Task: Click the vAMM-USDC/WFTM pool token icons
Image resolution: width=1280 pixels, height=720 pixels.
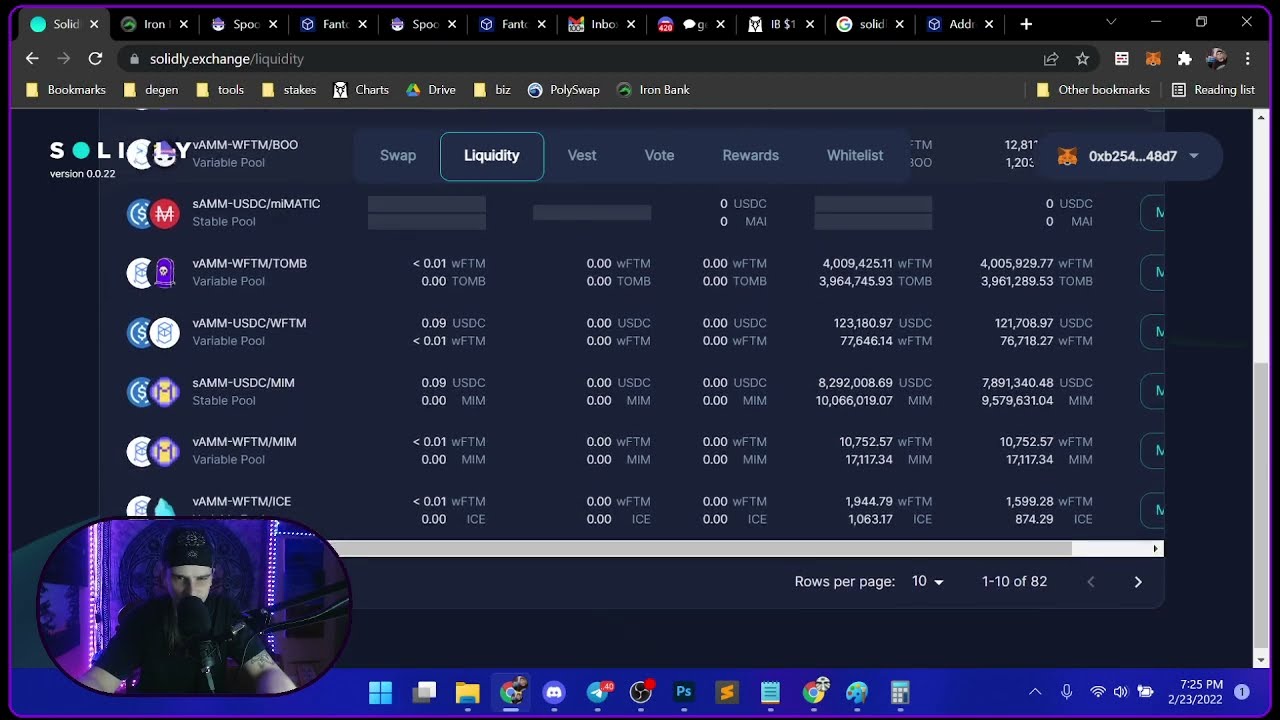Action: click(x=153, y=332)
